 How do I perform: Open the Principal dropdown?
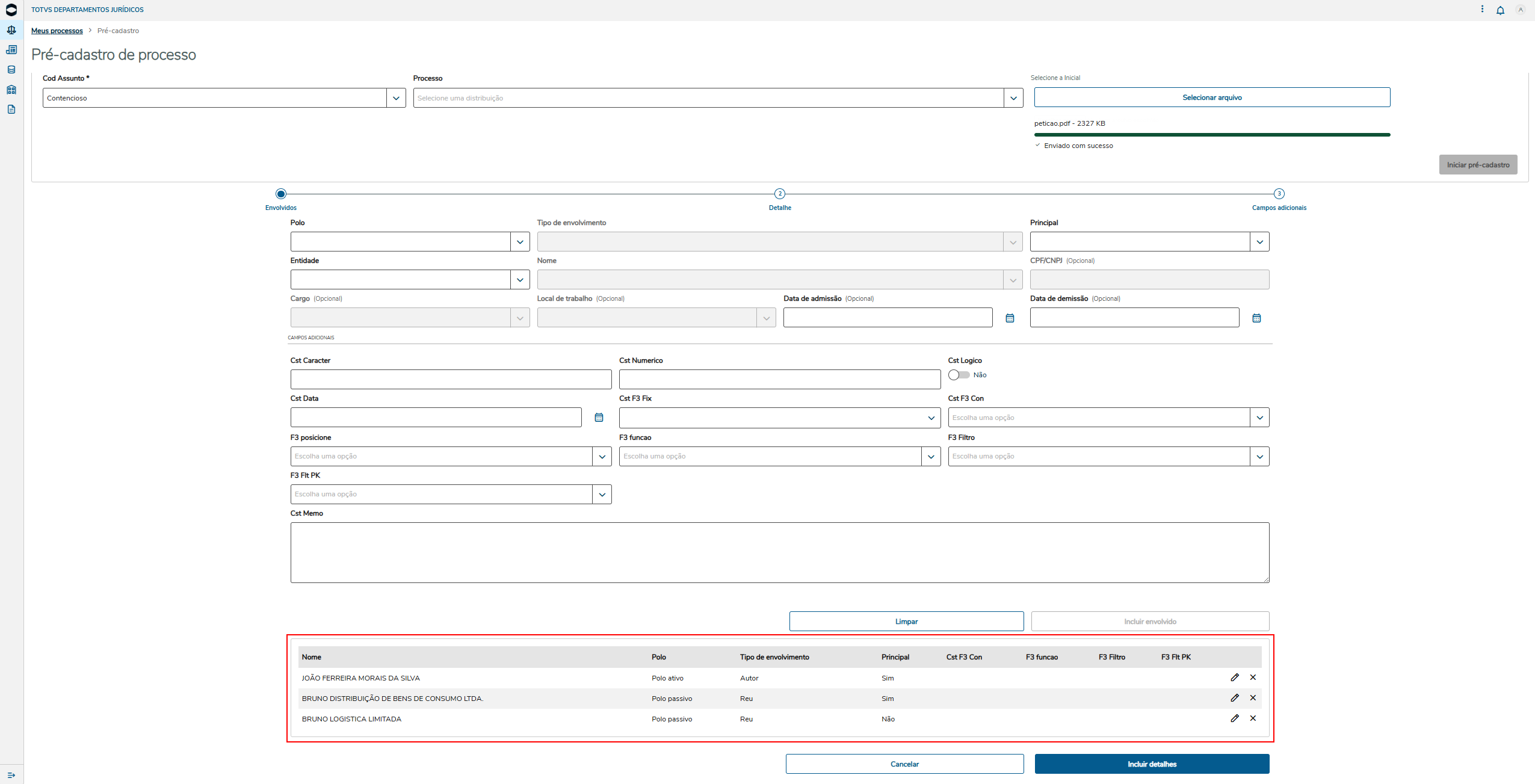click(1259, 242)
